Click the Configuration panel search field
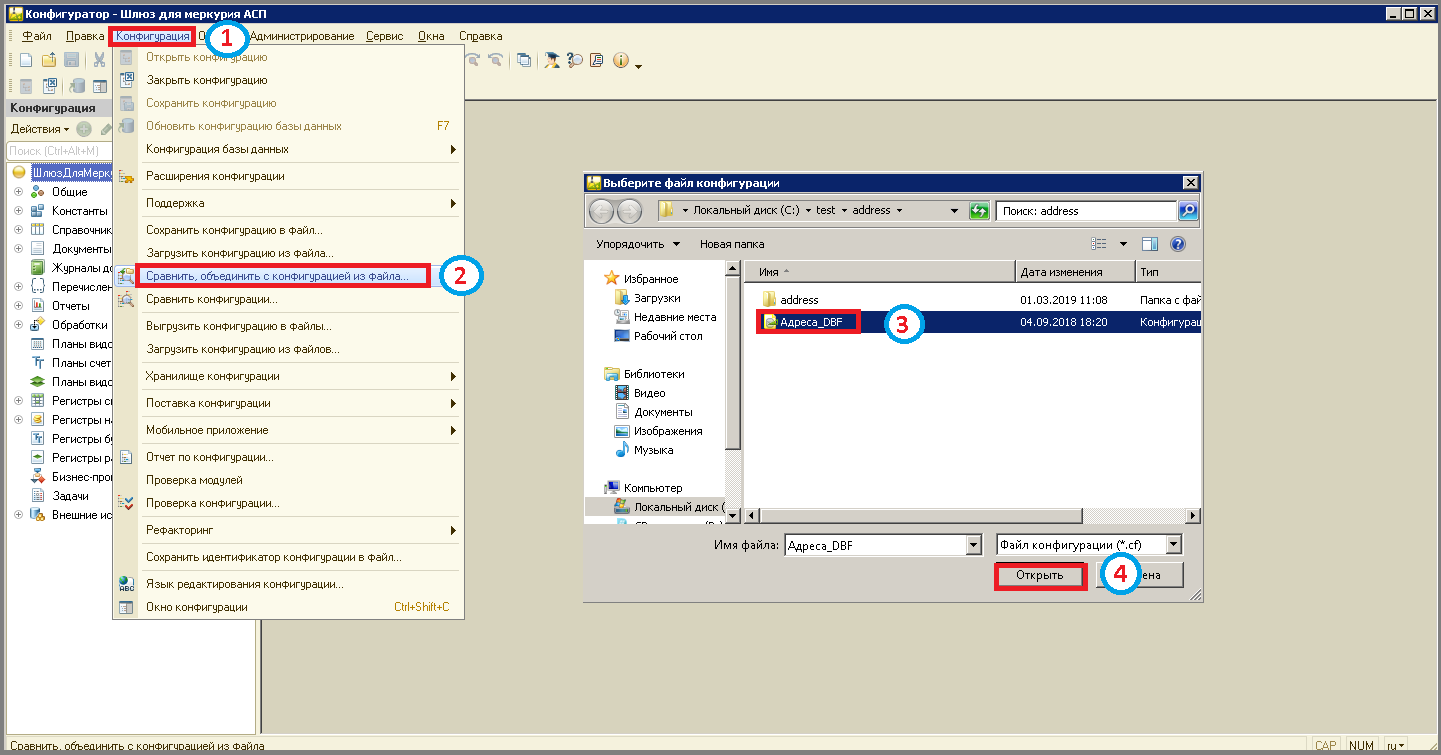This screenshot has height=755, width=1441. 58,151
